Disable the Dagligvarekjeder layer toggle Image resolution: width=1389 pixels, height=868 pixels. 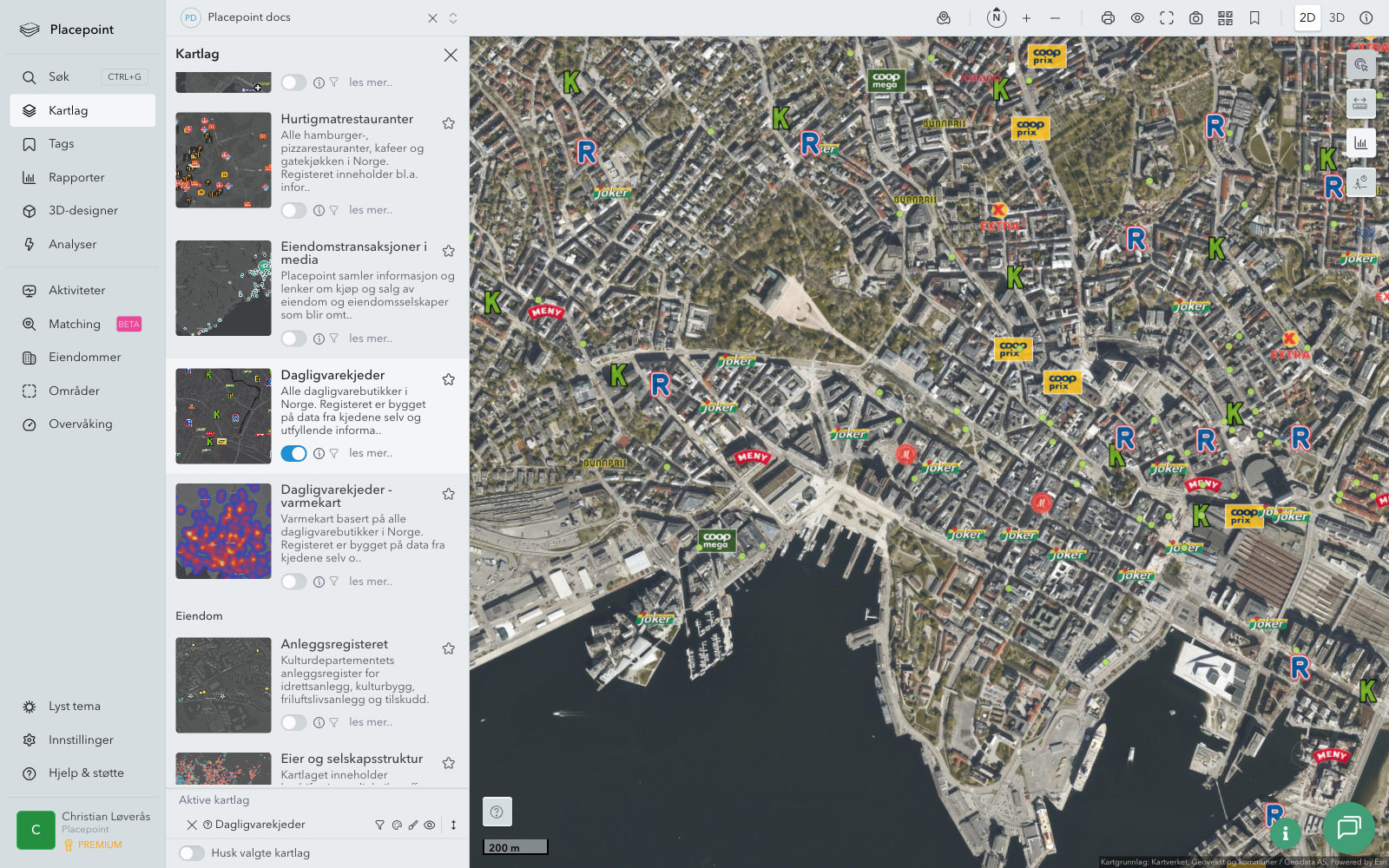coord(293,453)
